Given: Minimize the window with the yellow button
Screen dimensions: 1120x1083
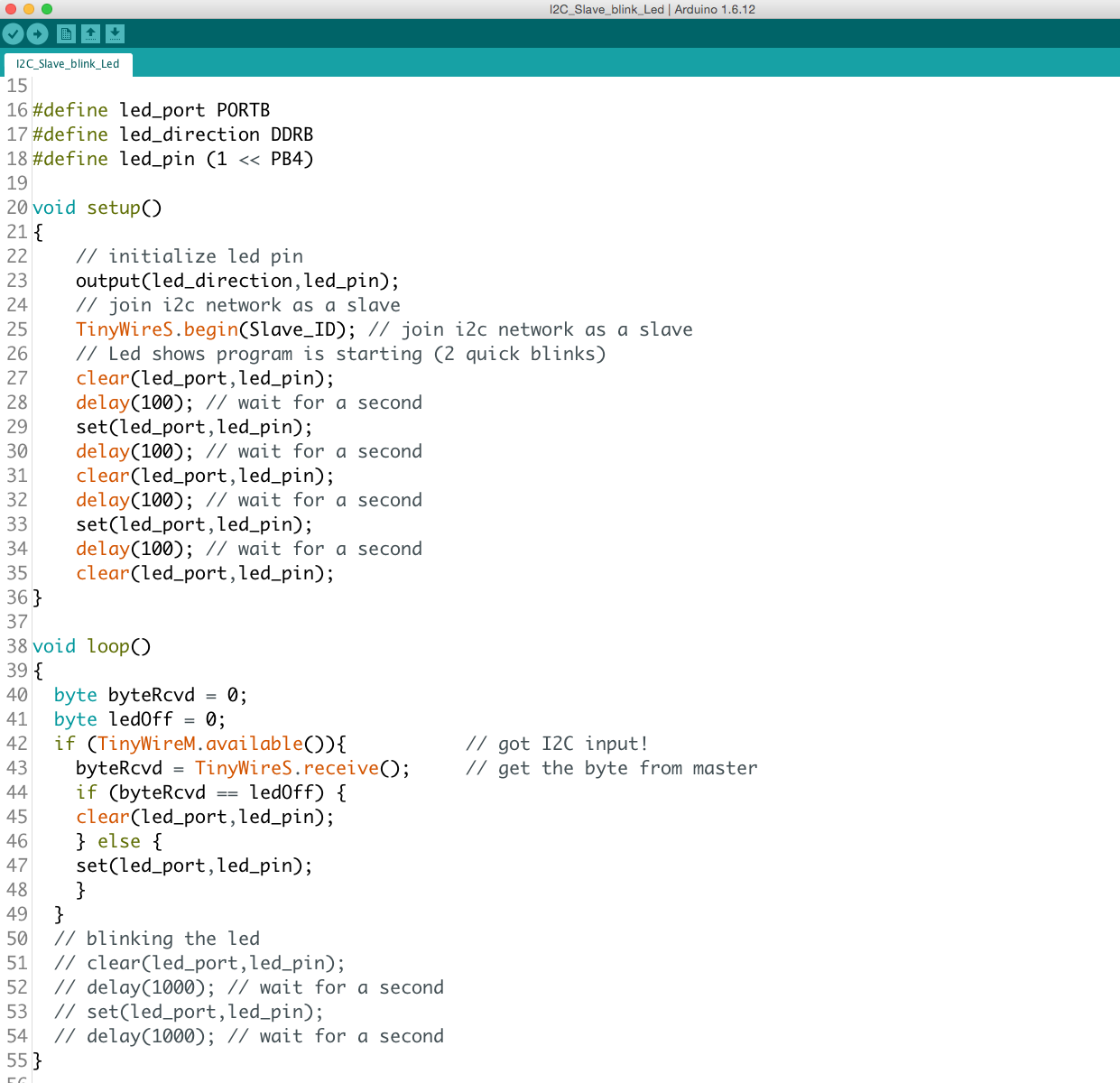Looking at the screenshot, I should pyautogui.click(x=28, y=9).
